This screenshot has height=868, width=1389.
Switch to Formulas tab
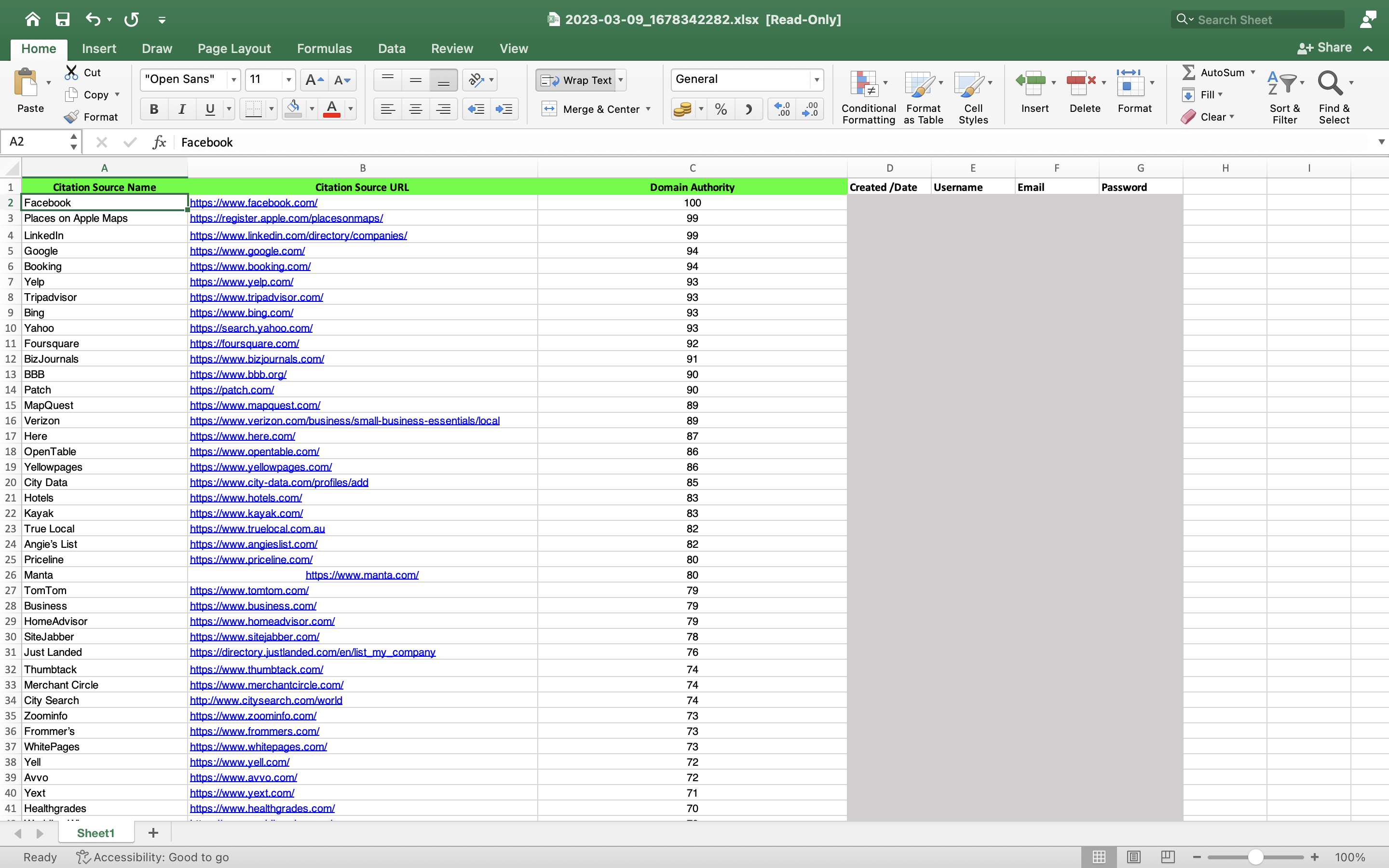pyautogui.click(x=324, y=49)
